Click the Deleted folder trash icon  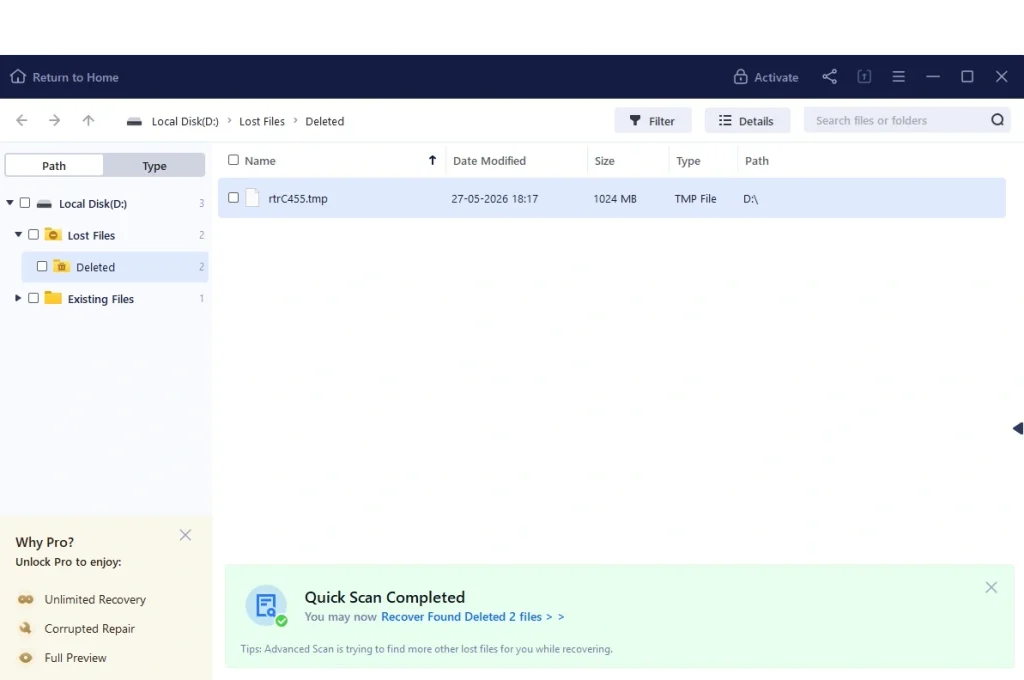point(61,266)
